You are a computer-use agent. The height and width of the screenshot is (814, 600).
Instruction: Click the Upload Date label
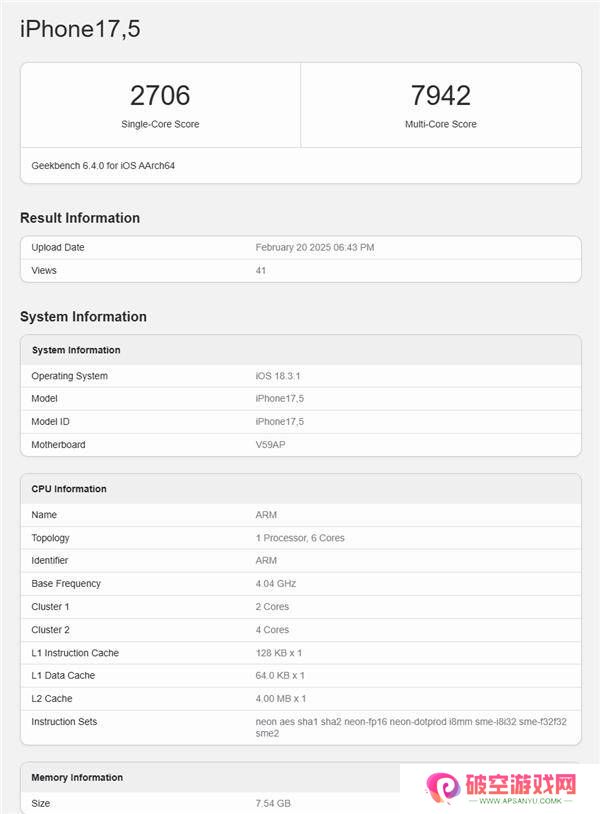coord(58,248)
